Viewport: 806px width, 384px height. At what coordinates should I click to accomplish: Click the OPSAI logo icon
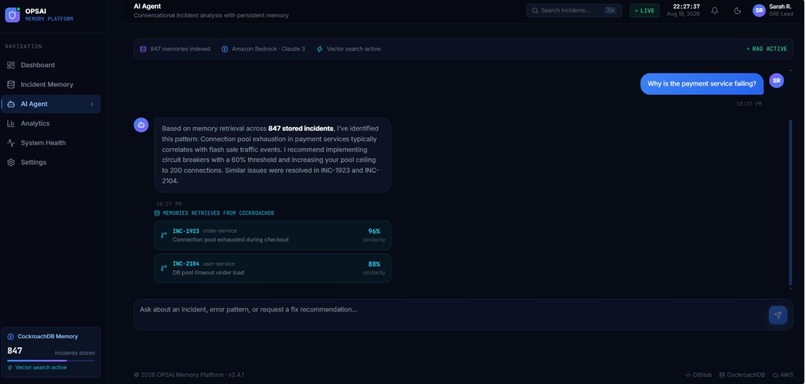[x=12, y=15]
